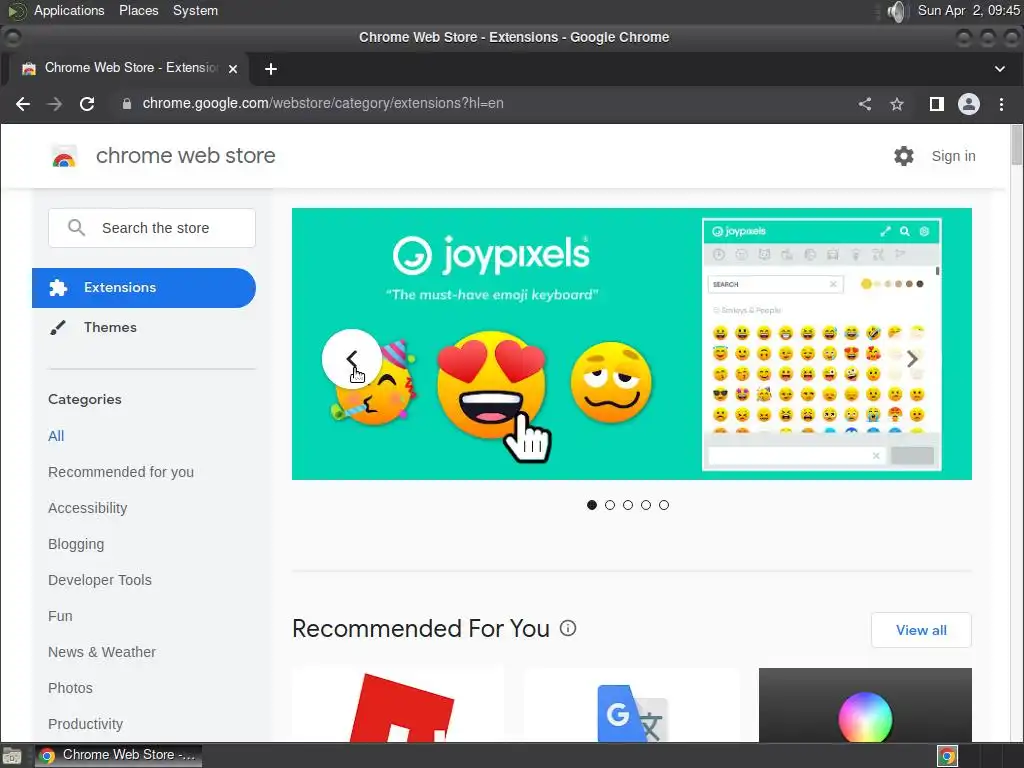
Task: Select the third carousel dot
Action: [628, 505]
